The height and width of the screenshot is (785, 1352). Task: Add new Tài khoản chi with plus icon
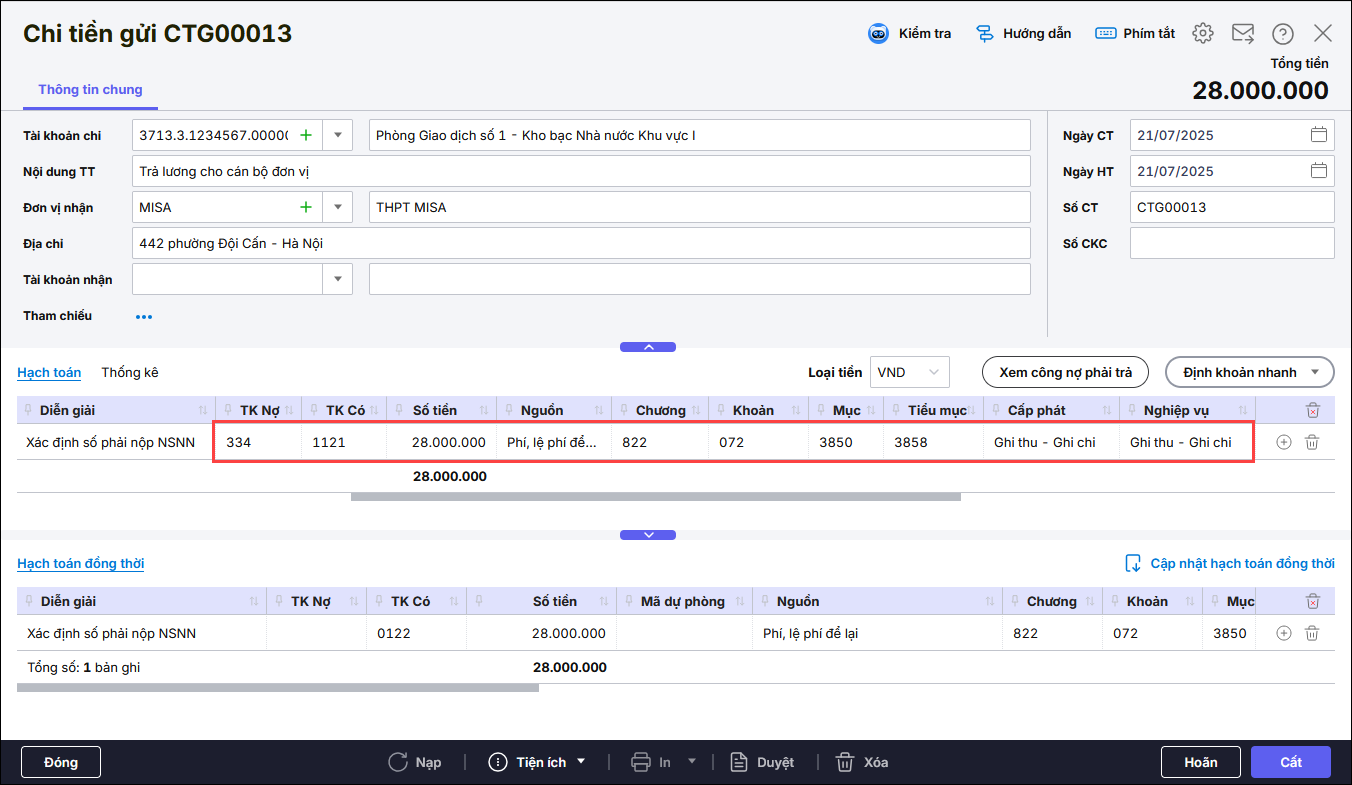click(306, 135)
